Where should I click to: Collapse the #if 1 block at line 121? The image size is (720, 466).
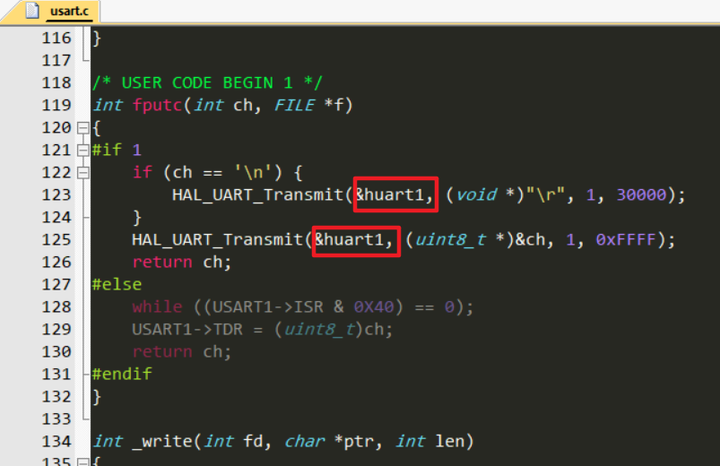pos(83,150)
